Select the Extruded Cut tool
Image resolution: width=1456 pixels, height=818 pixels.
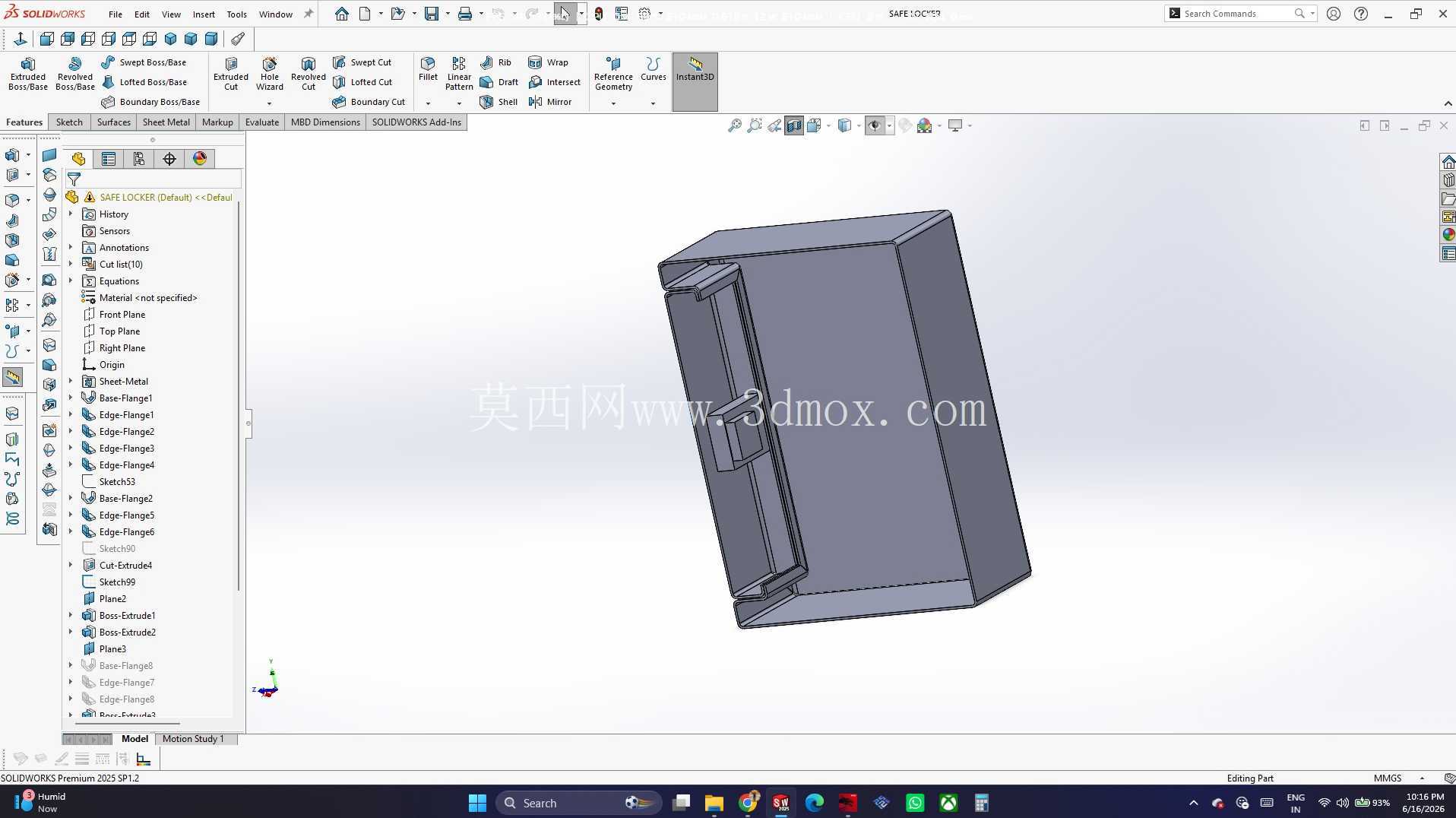coord(231,74)
